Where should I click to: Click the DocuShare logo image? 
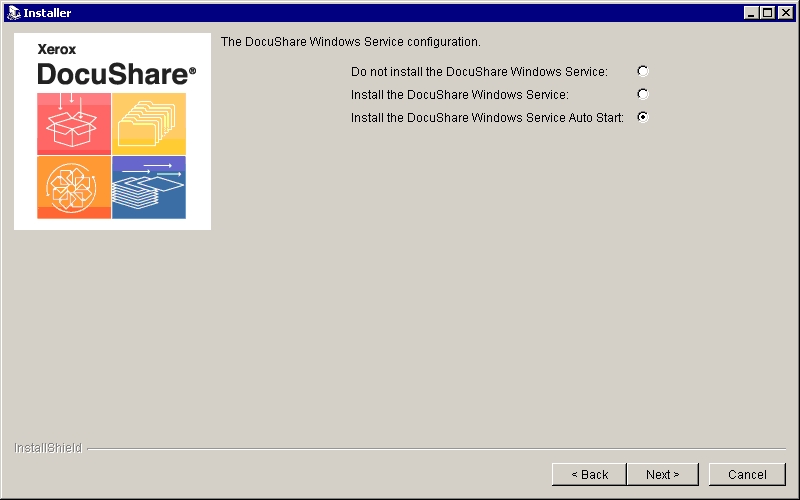[112, 131]
